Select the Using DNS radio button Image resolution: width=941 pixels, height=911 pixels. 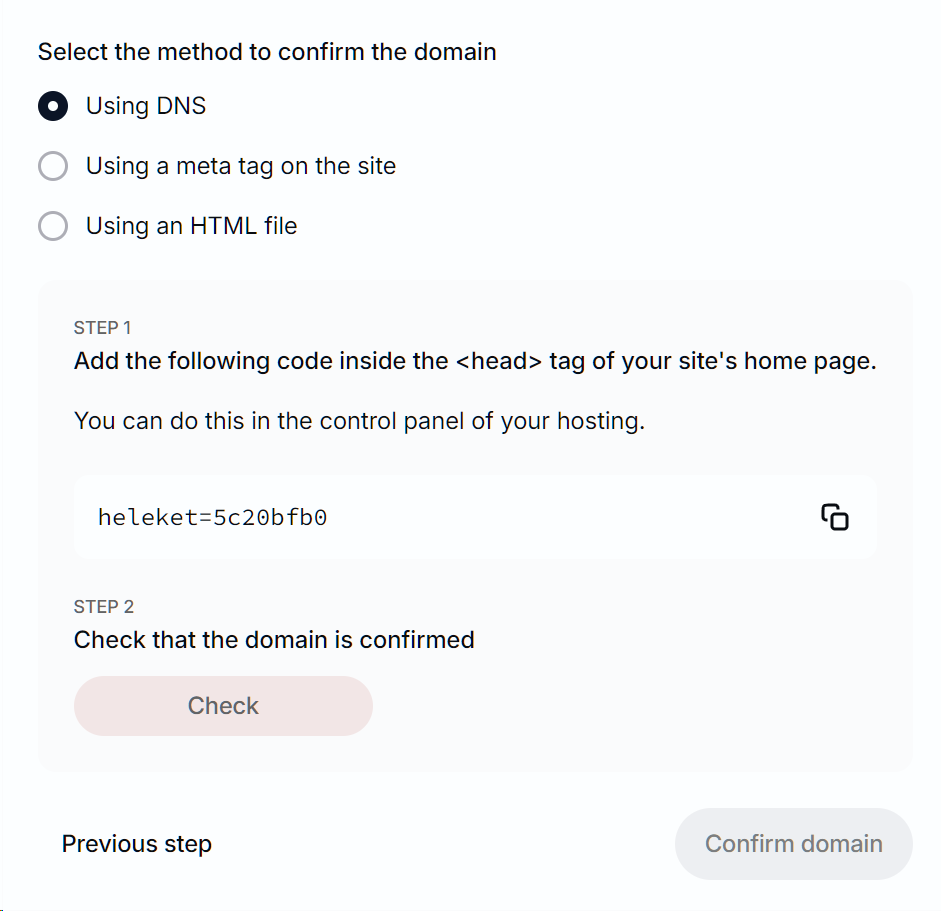pyautogui.click(x=53, y=106)
